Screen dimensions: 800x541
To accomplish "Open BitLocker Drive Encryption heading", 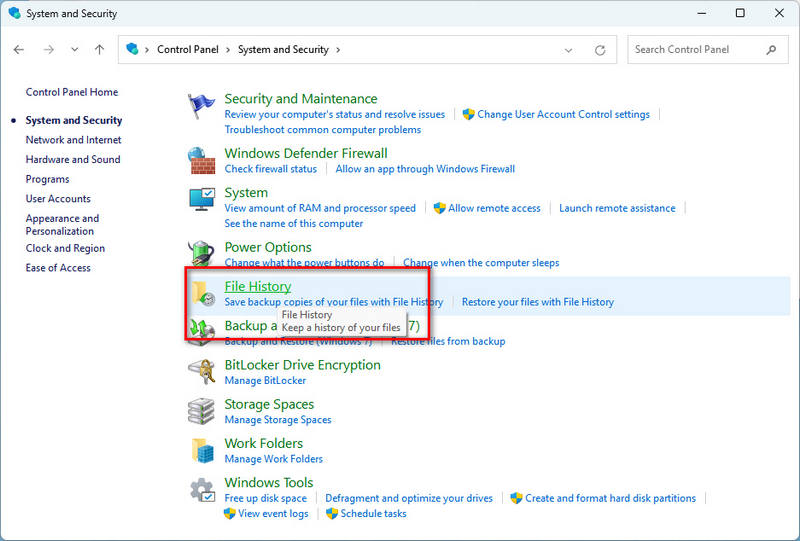I will [303, 365].
